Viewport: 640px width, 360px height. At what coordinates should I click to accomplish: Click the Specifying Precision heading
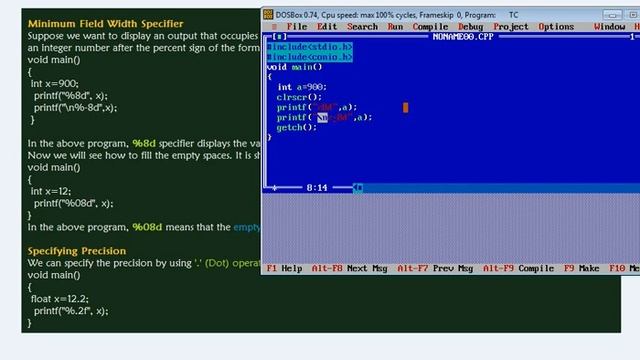pyautogui.click(x=77, y=251)
